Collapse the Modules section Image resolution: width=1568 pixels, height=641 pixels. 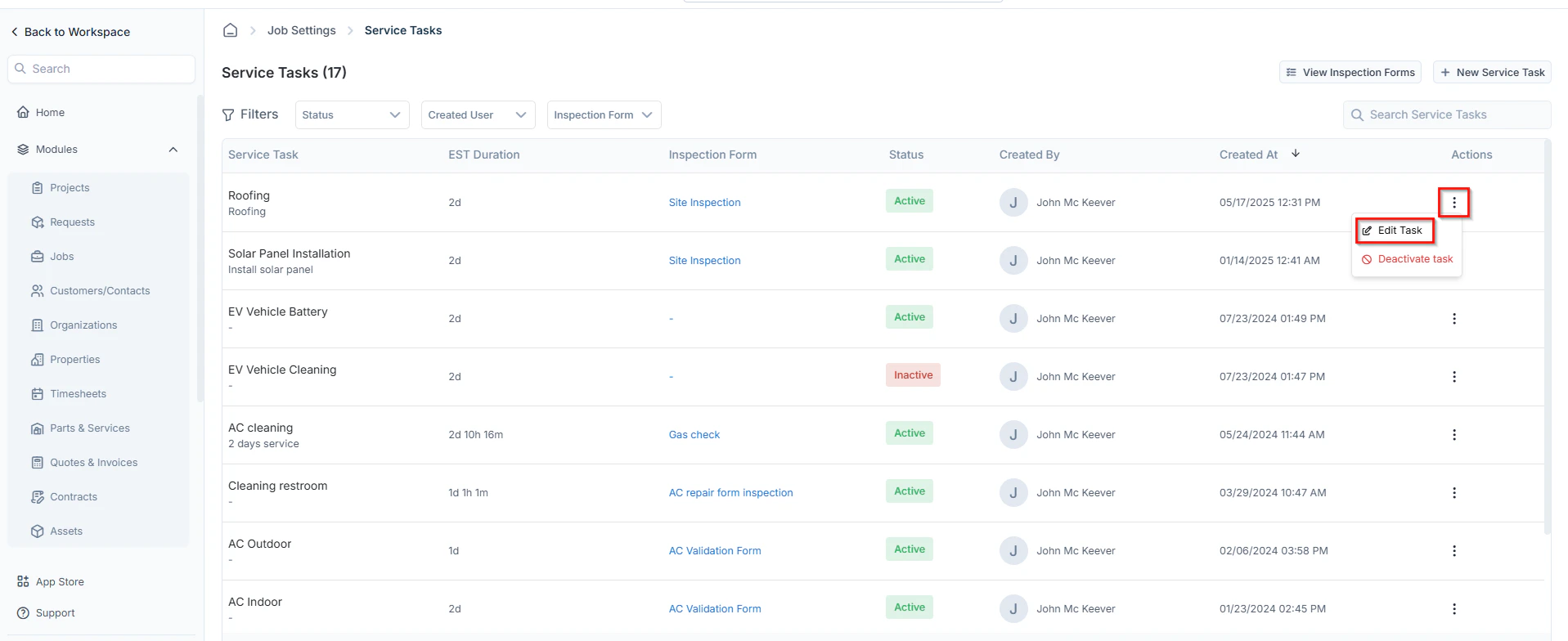click(x=173, y=150)
